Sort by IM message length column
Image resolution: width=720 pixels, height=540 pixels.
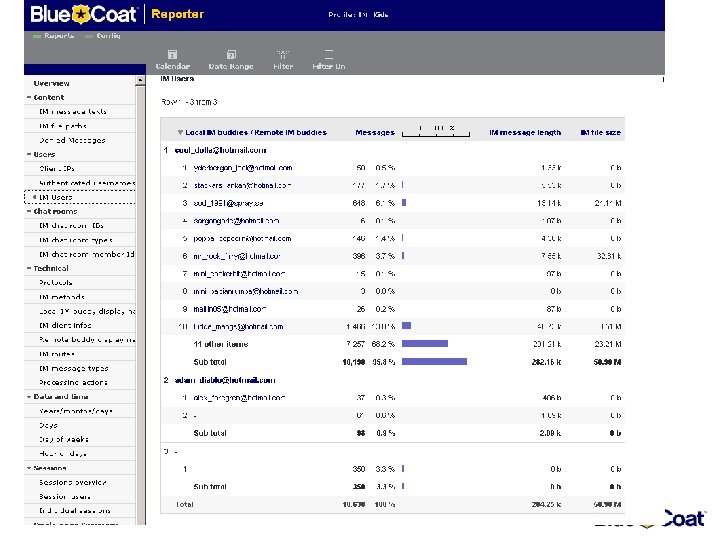click(x=525, y=132)
